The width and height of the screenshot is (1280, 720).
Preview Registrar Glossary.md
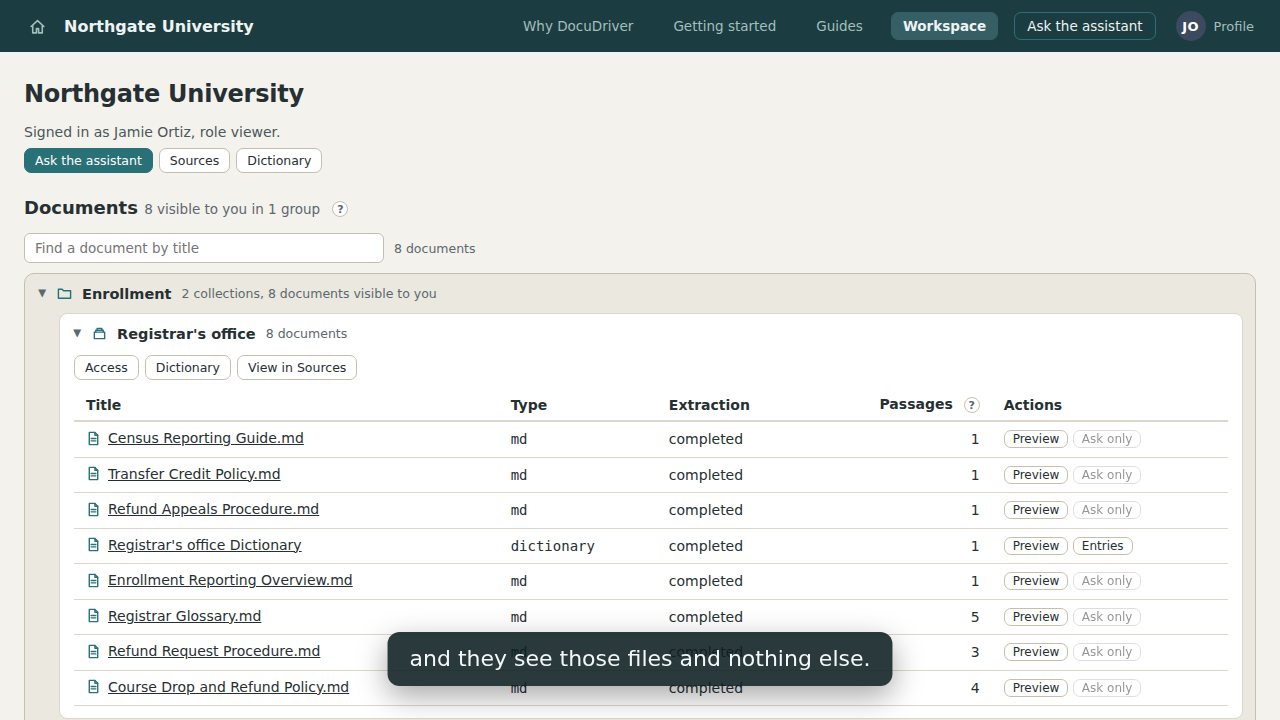point(1036,616)
